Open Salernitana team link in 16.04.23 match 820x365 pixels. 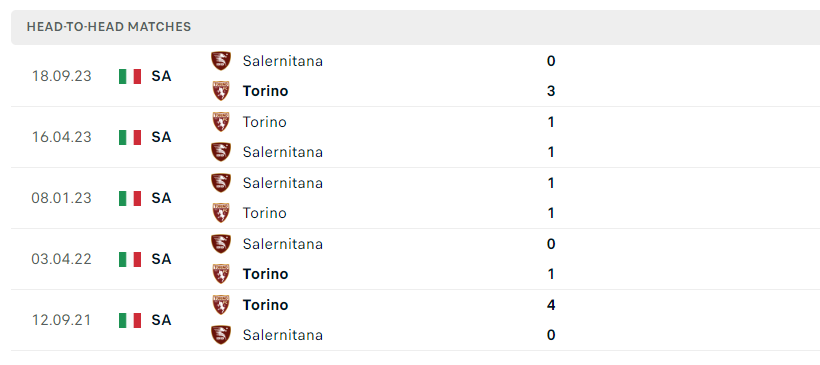282,152
